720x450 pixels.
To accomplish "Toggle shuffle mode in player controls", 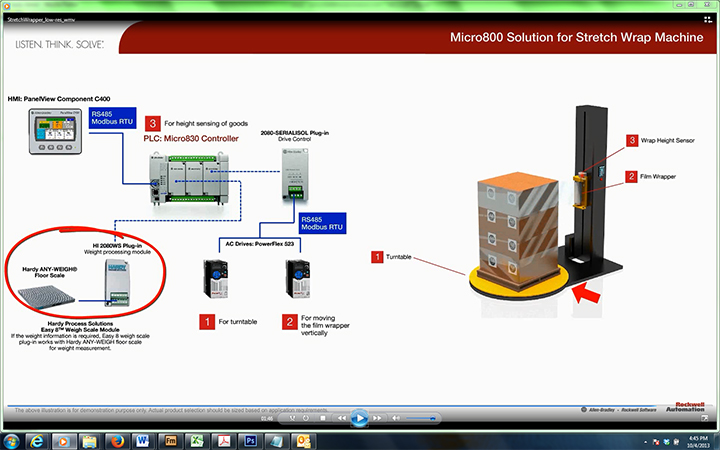I will [293, 418].
